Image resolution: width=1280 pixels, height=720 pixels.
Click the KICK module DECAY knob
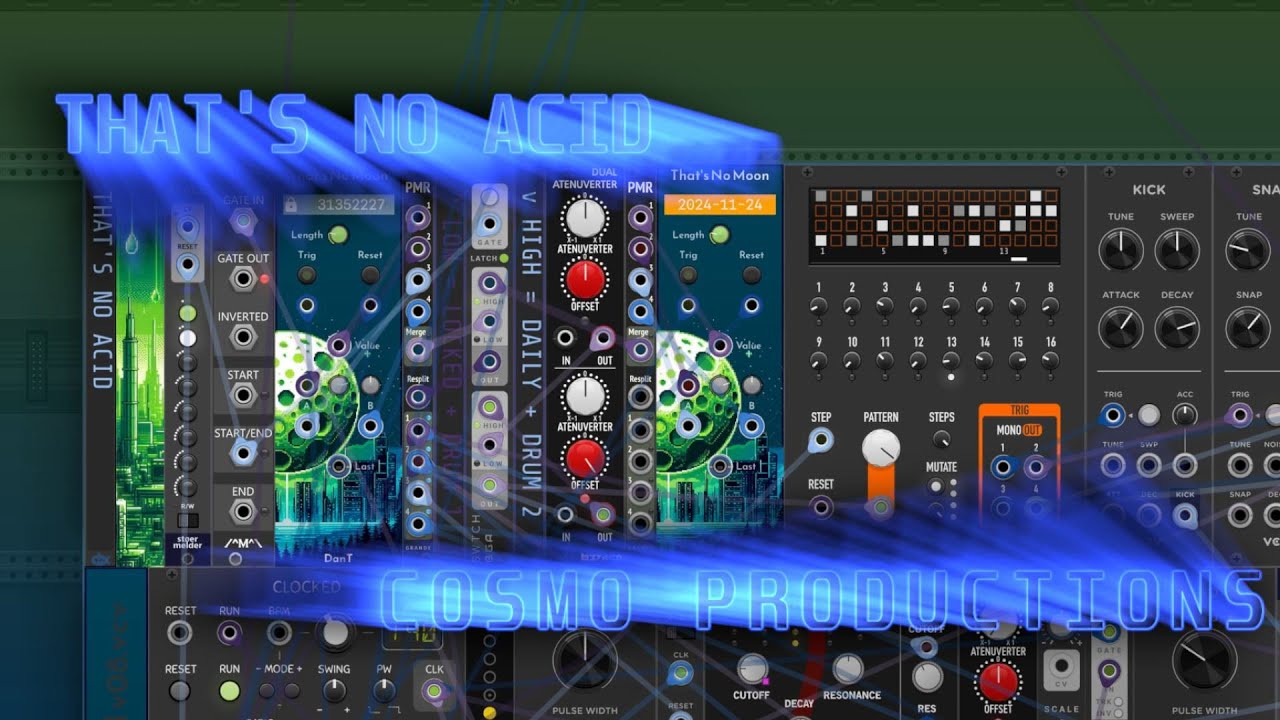1177,328
